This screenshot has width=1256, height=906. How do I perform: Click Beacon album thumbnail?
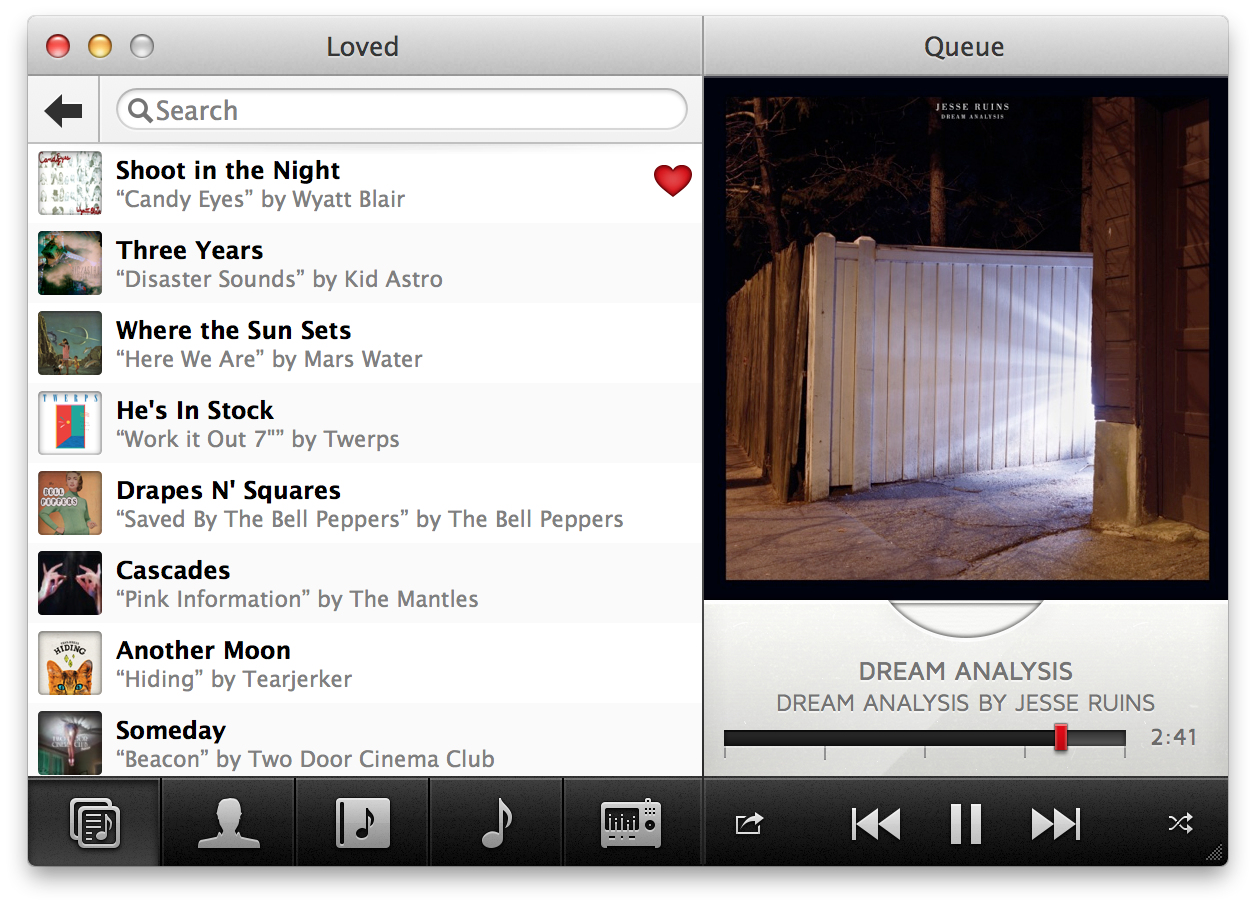point(70,743)
